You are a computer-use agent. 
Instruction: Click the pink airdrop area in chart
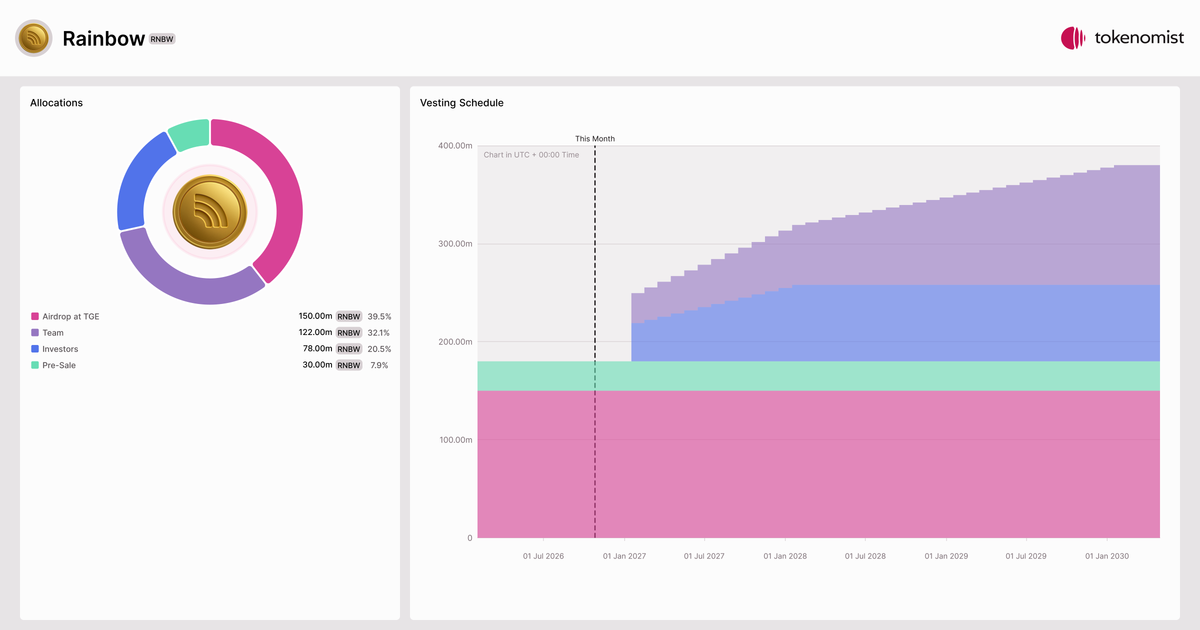coord(818,464)
